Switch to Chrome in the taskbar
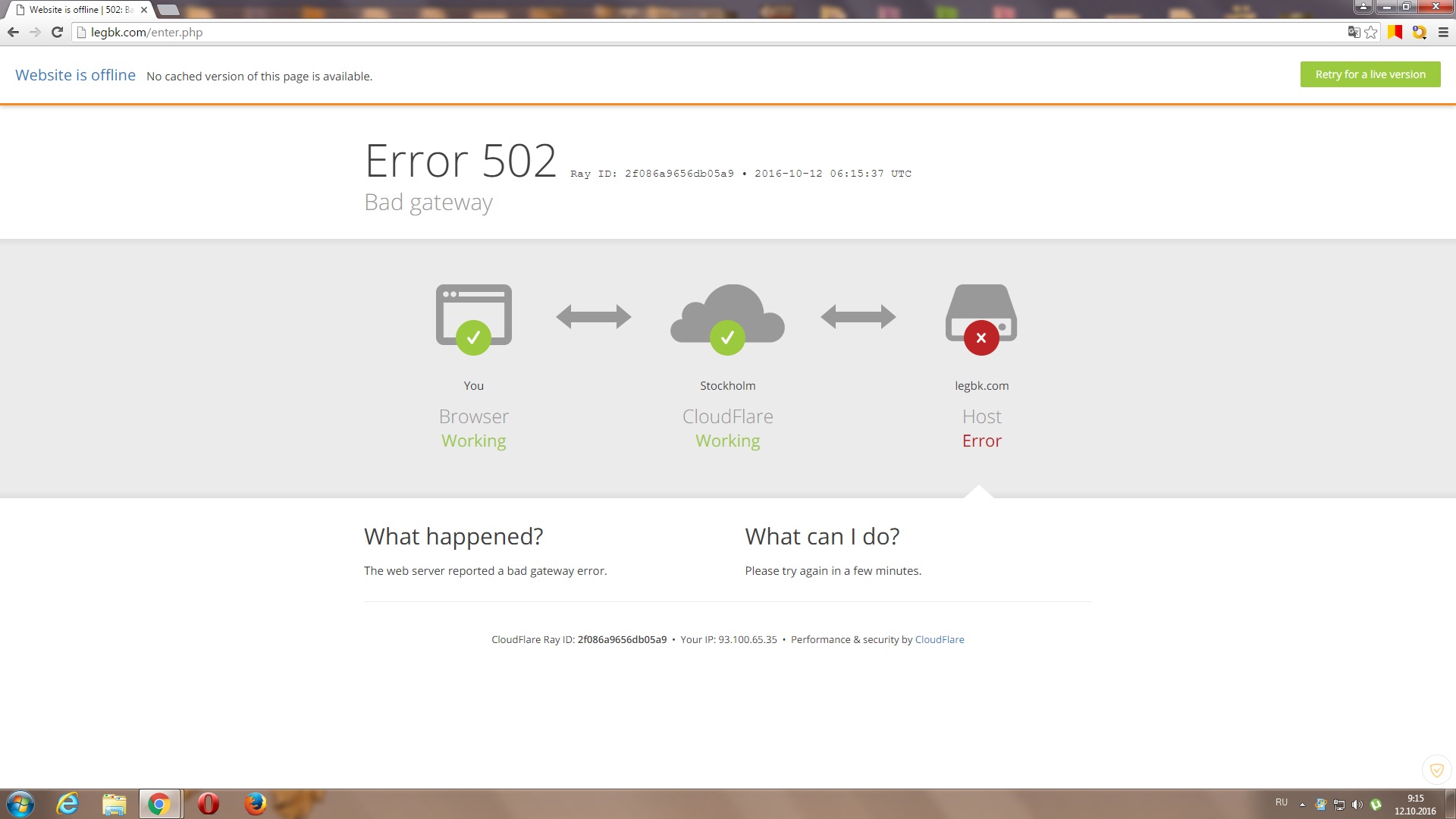Screen dimensions: 1456x819 tap(159, 804)
